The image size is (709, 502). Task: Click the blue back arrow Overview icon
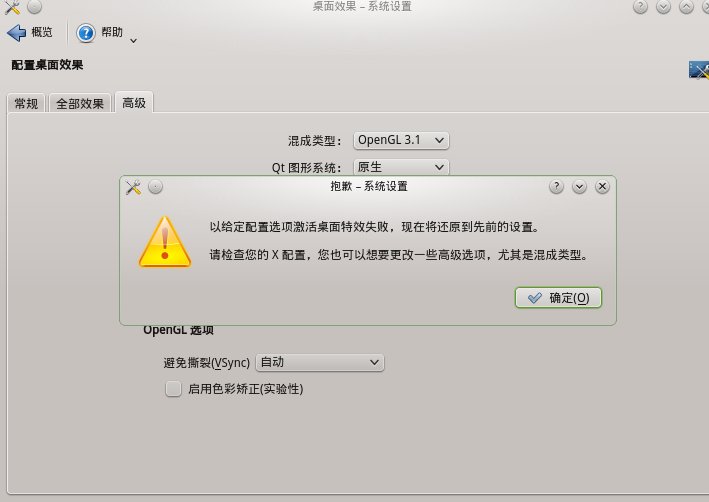click(17, 33)
